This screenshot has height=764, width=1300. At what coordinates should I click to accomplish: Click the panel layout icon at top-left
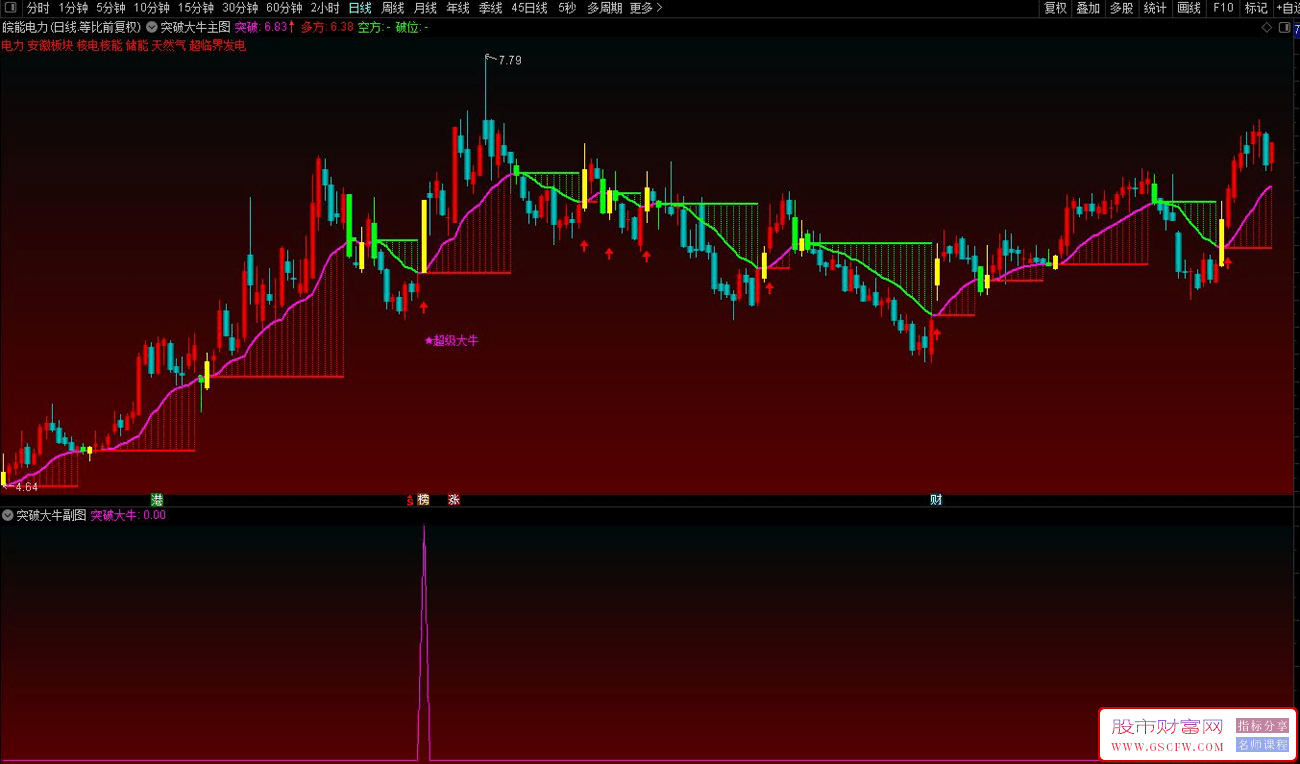click(x=11, y=8)
